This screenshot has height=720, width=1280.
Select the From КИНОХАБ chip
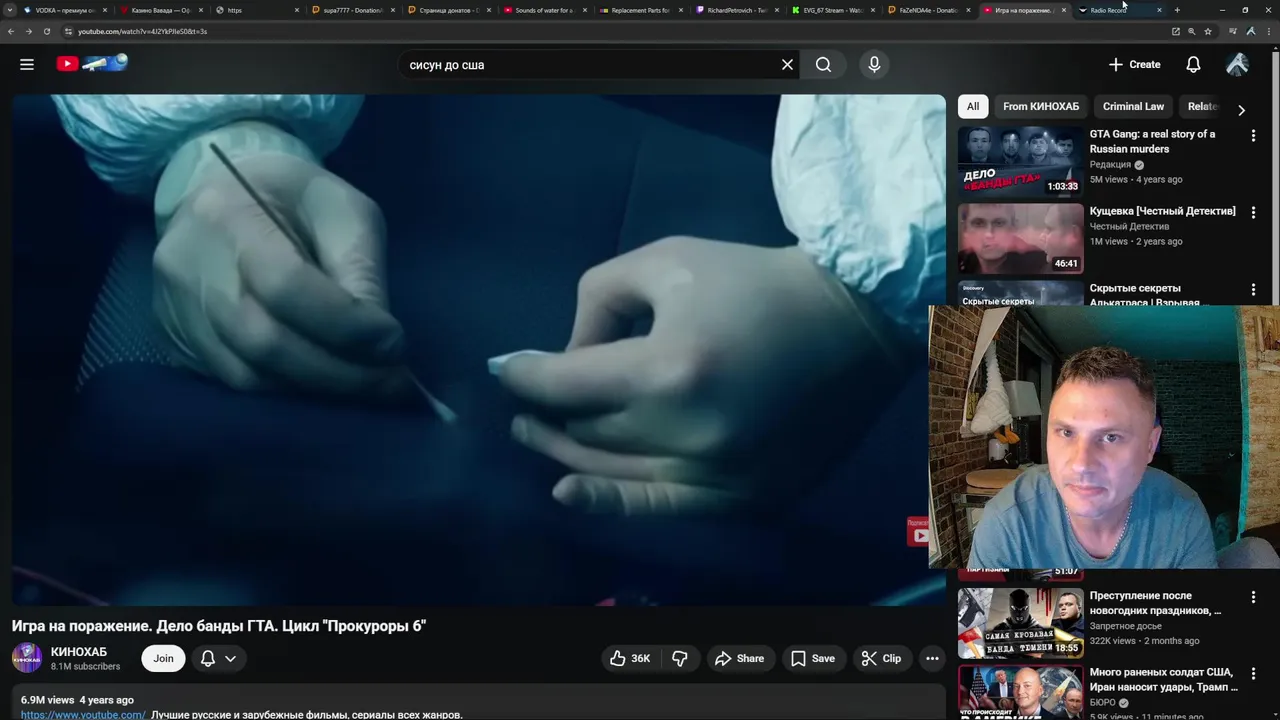point(1041,107)
